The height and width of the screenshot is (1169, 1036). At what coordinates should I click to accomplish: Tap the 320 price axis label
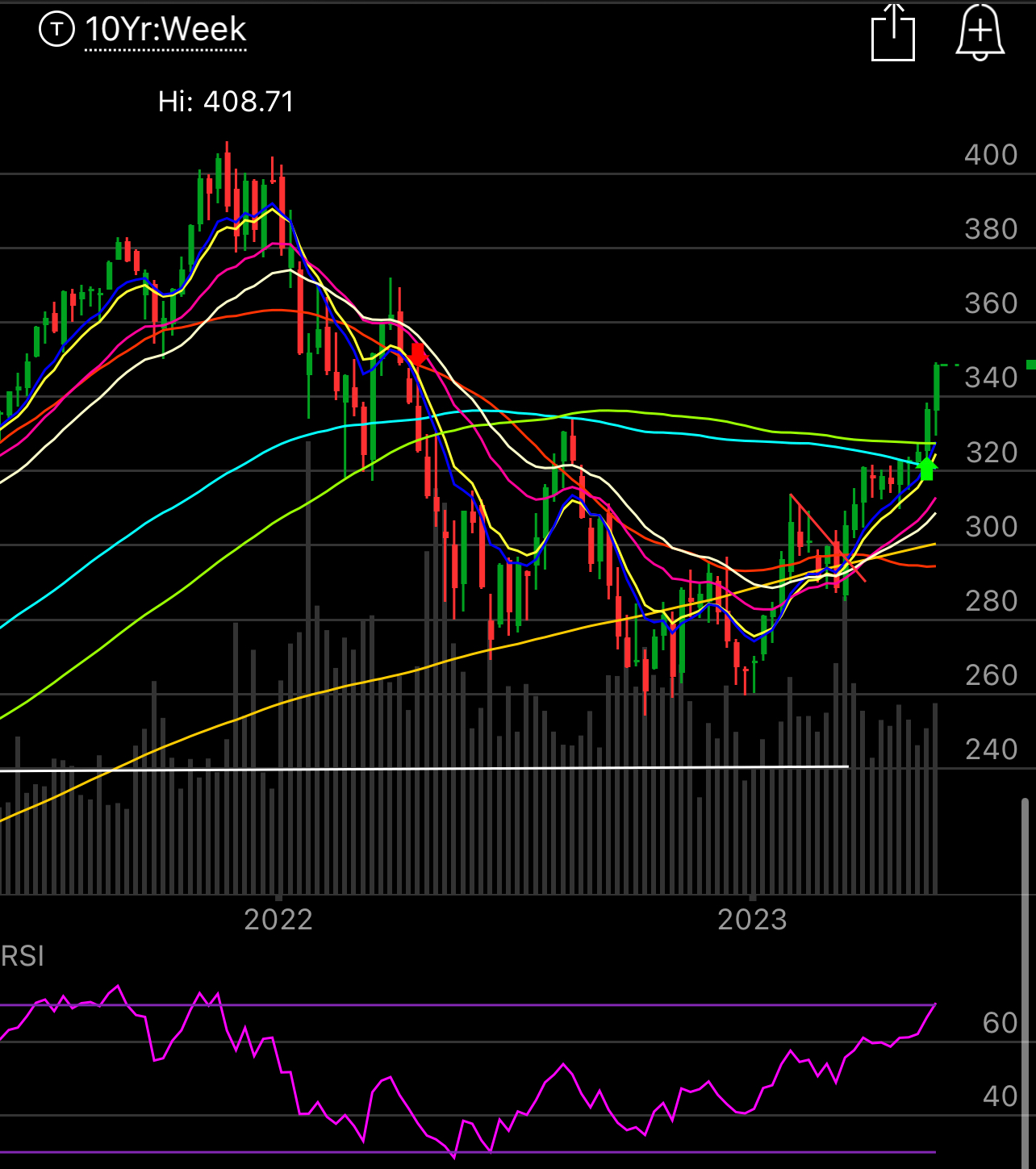(x=992, y=453)
